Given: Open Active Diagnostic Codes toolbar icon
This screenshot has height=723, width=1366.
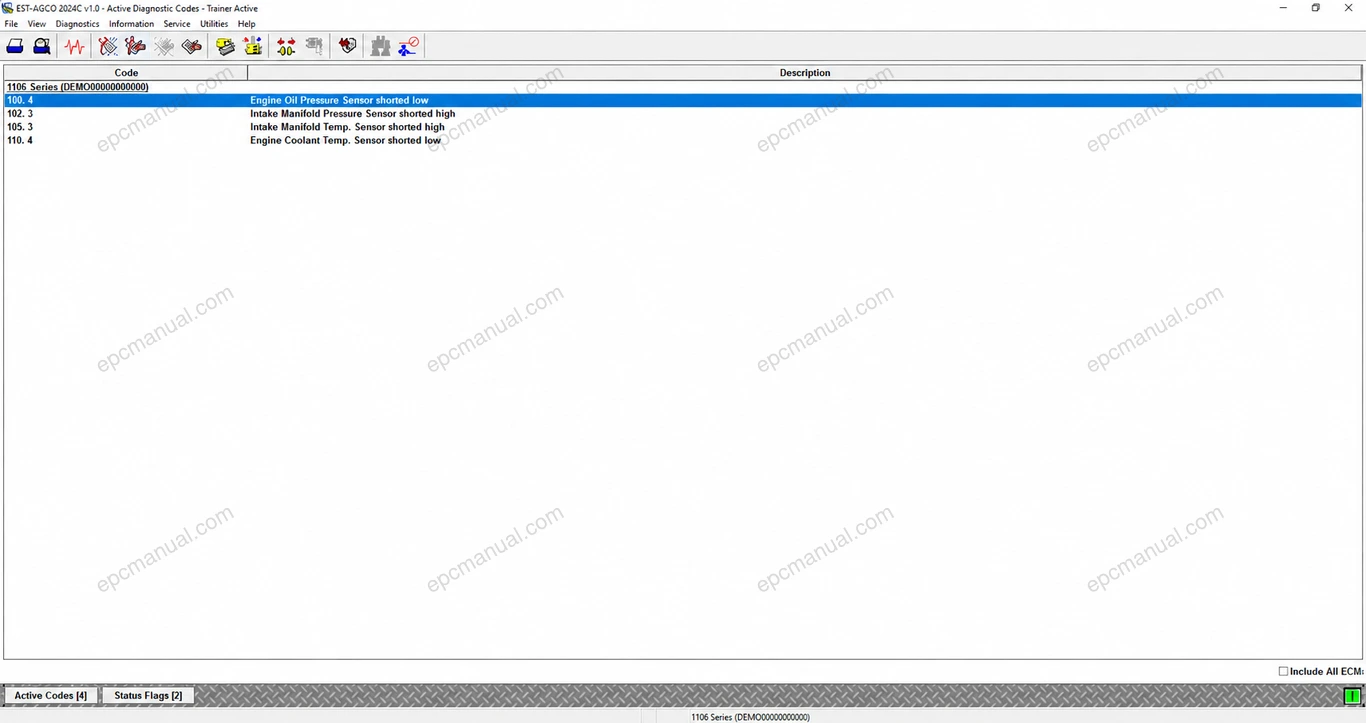Looking at the screenshot, I should [108, 46].
